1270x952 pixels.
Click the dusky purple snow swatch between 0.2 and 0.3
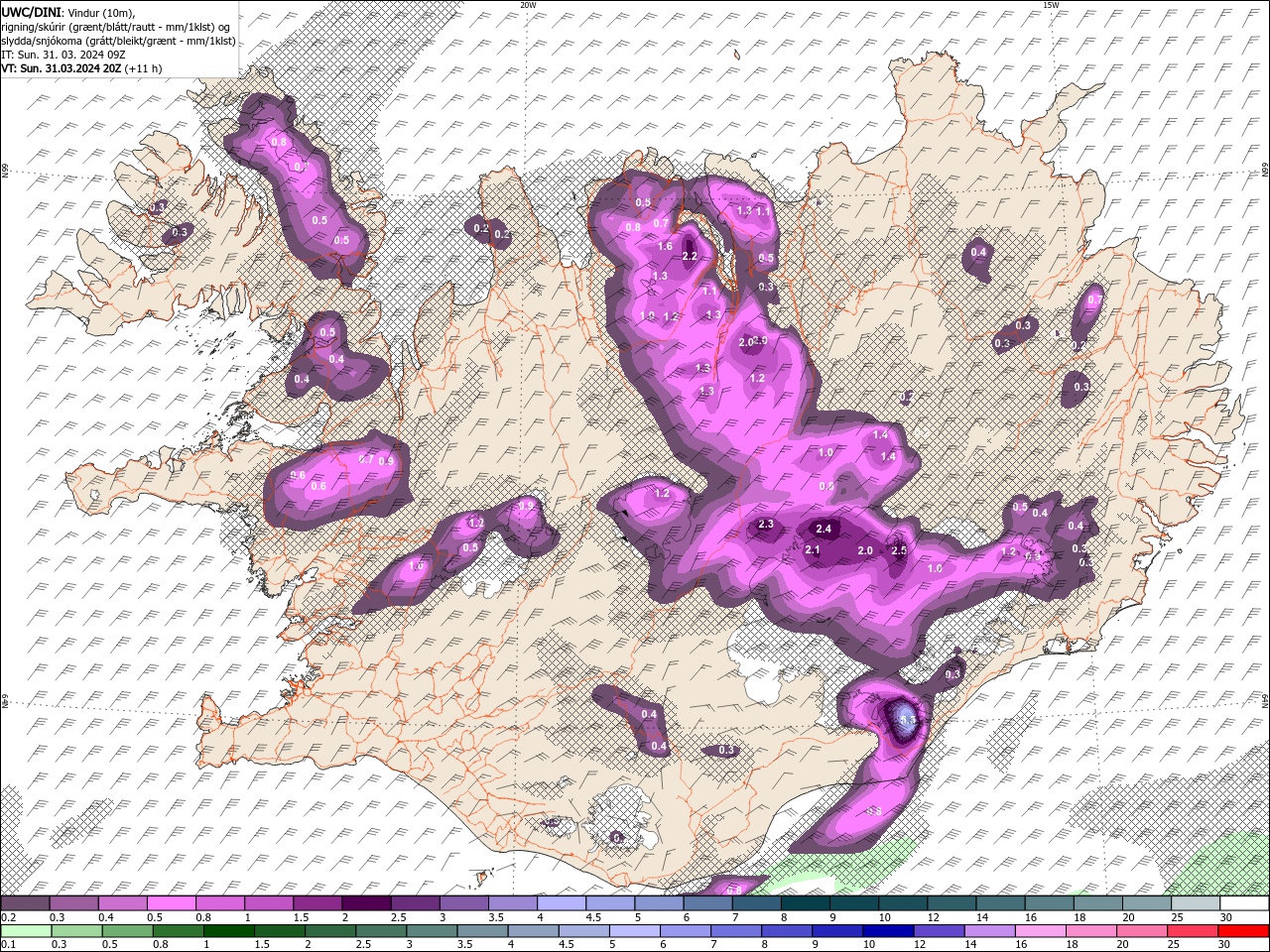coord(25,902)
